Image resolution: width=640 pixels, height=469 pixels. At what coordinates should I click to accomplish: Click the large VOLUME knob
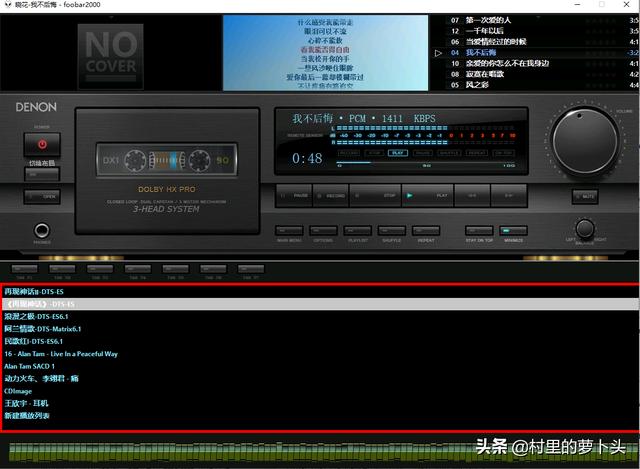584,140
